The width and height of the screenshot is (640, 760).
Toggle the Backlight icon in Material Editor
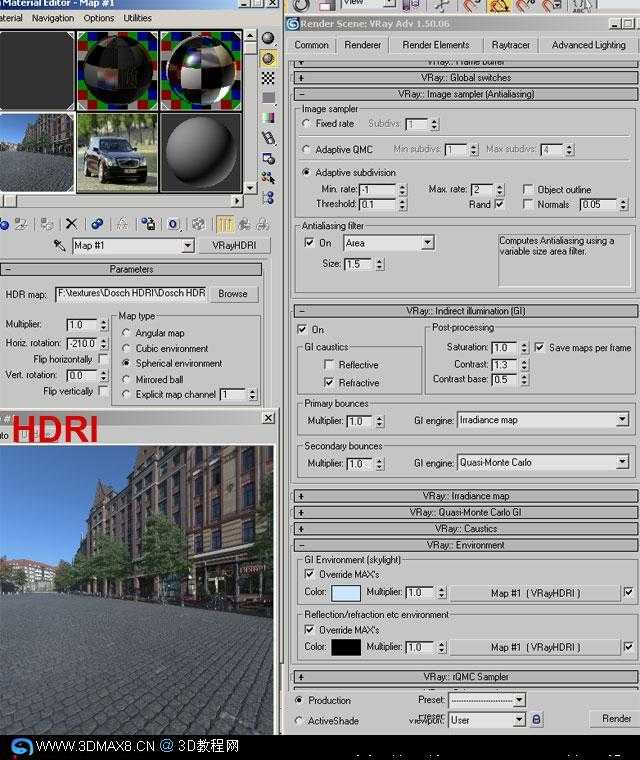click(x=268, y=59)
